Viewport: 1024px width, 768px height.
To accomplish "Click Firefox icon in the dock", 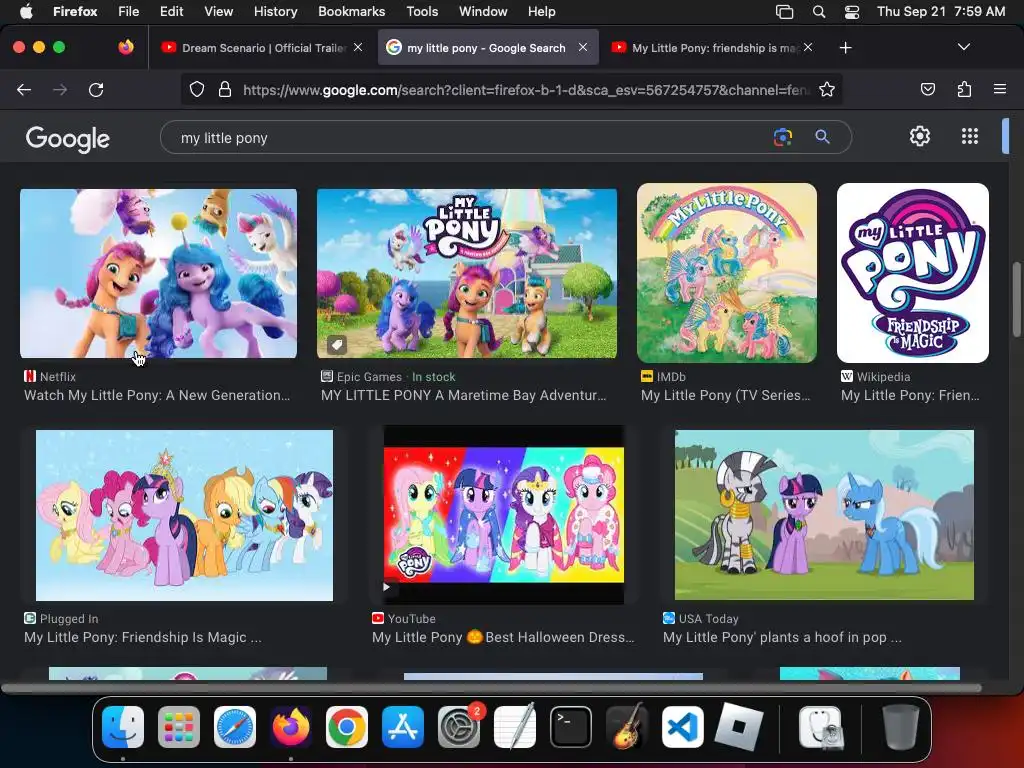I will [291, 726].
